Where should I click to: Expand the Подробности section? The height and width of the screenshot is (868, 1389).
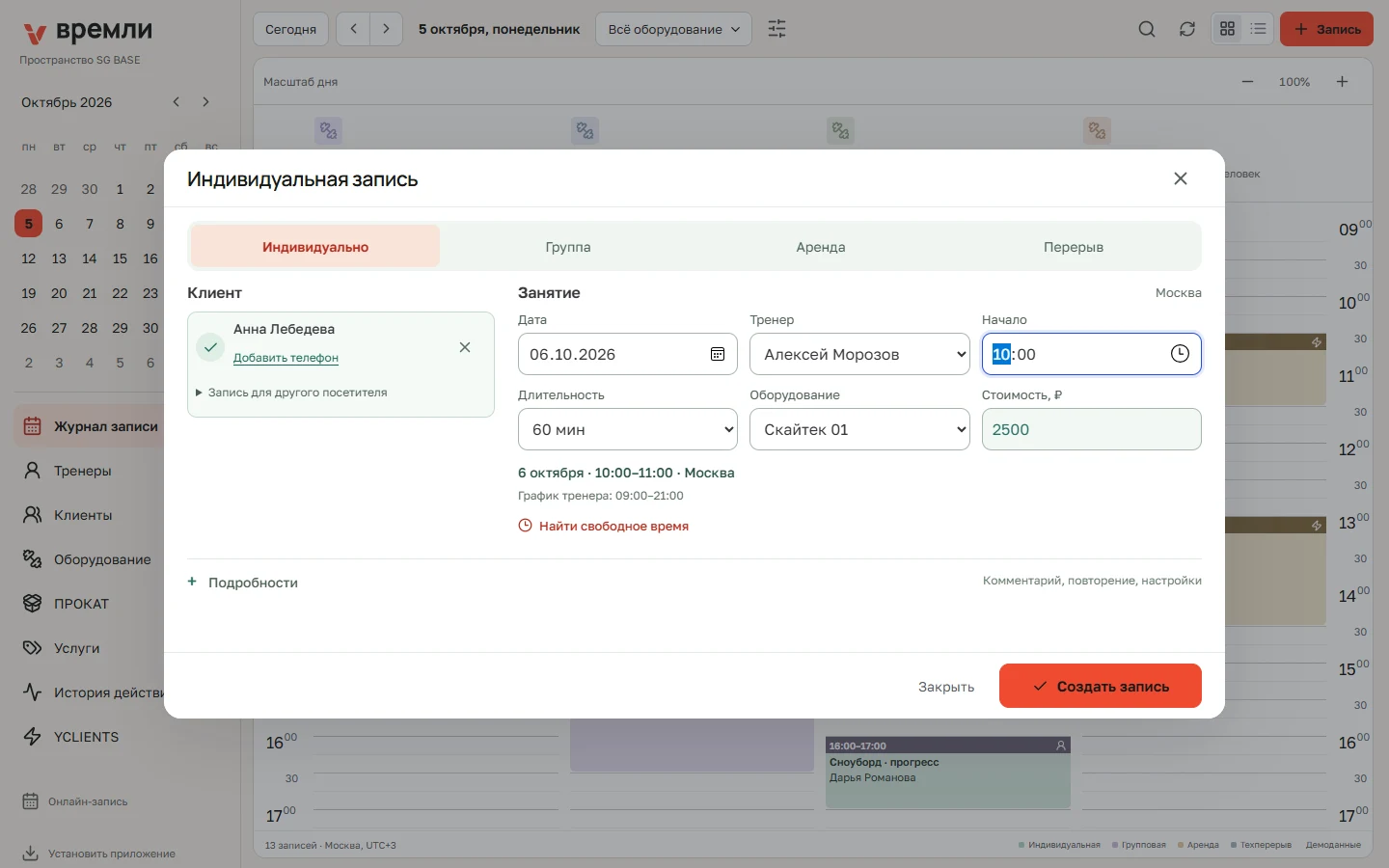(243, 583)
